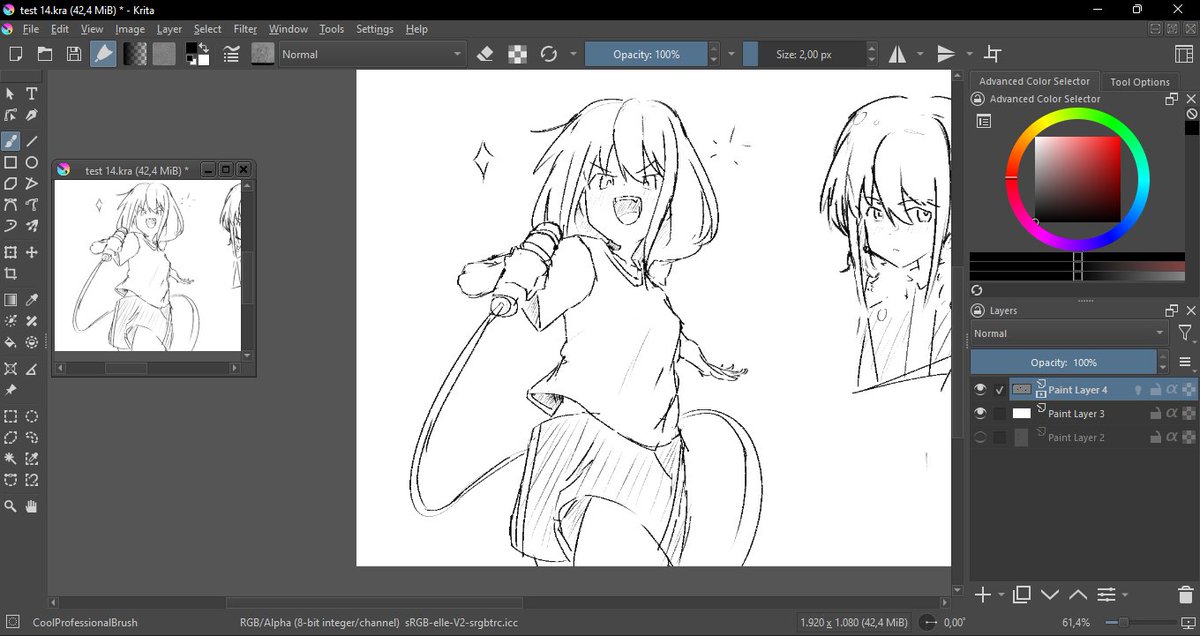Toggle horizontal mirror mode
This screenshot has width=1200, height=636.
point(898,54)
